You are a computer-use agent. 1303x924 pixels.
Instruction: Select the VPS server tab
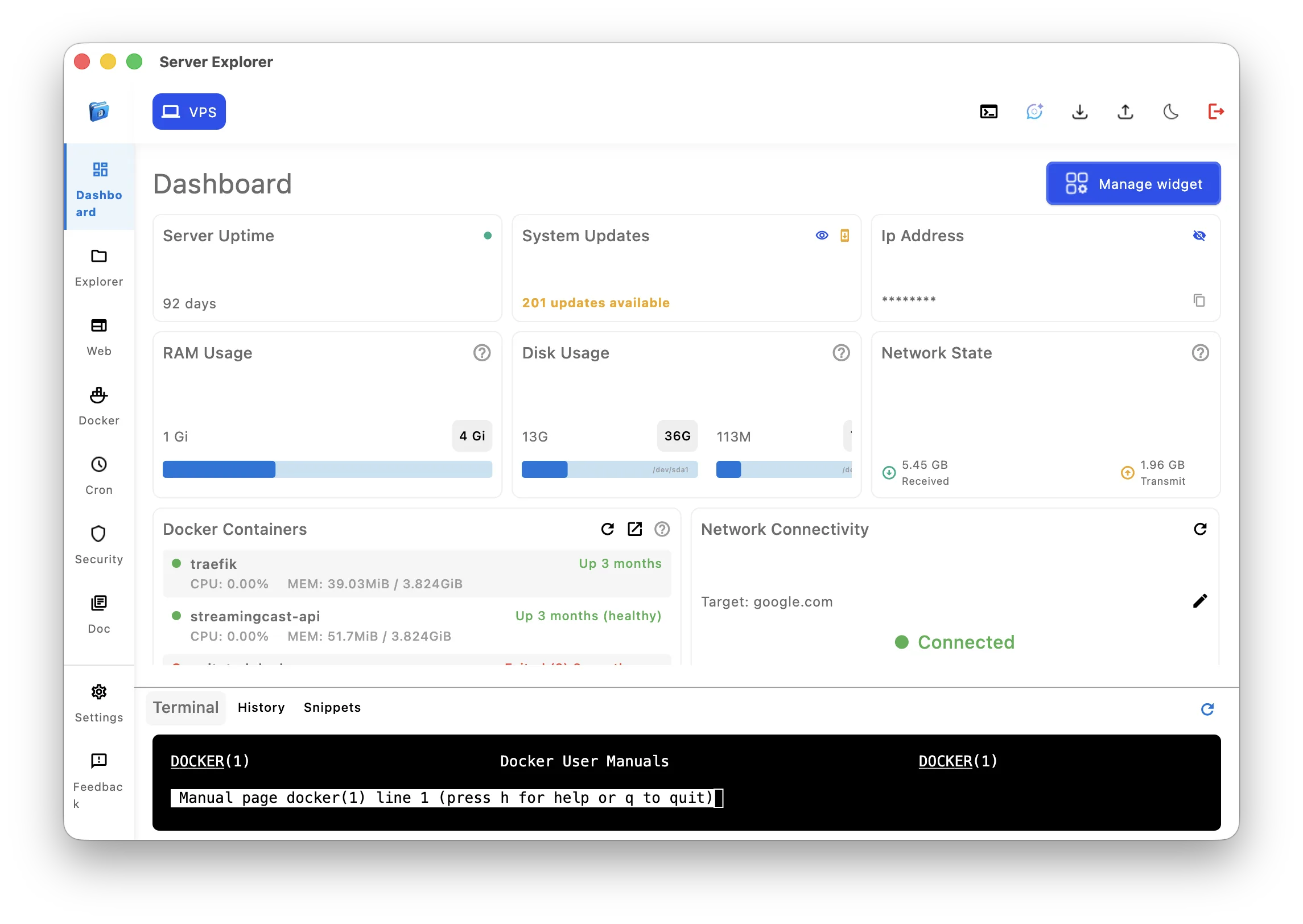(189, 112)
